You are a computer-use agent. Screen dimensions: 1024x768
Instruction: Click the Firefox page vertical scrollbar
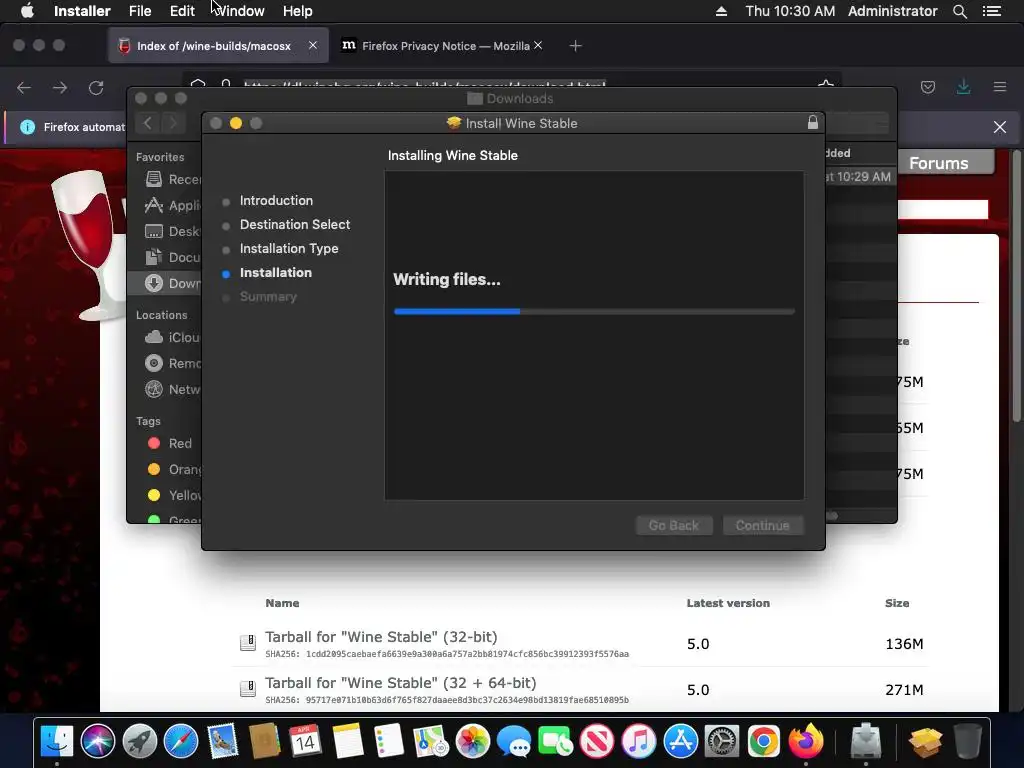(x=1016, y=286)
